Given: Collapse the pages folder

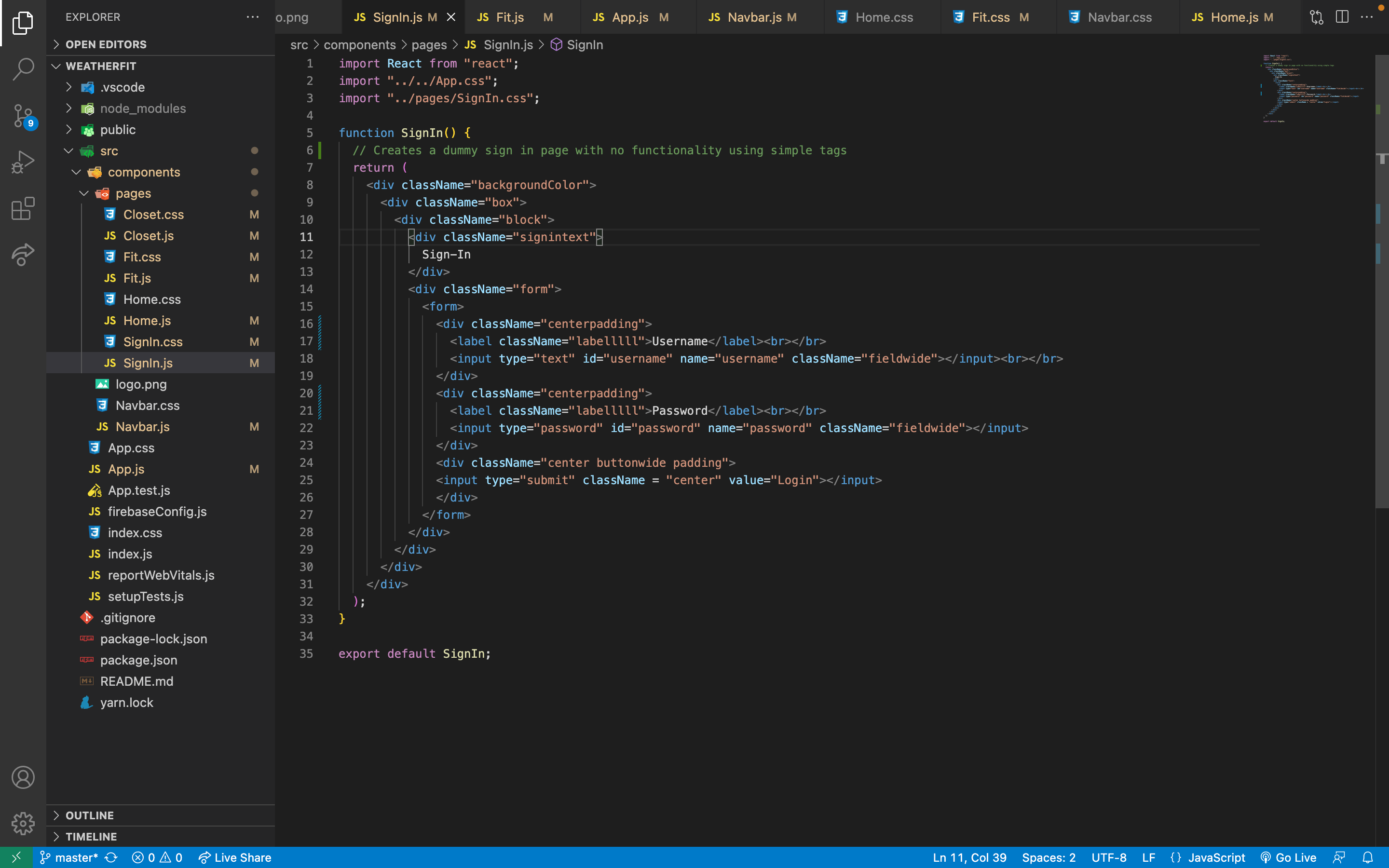Looking at the screenshot, I should point(133,193).
